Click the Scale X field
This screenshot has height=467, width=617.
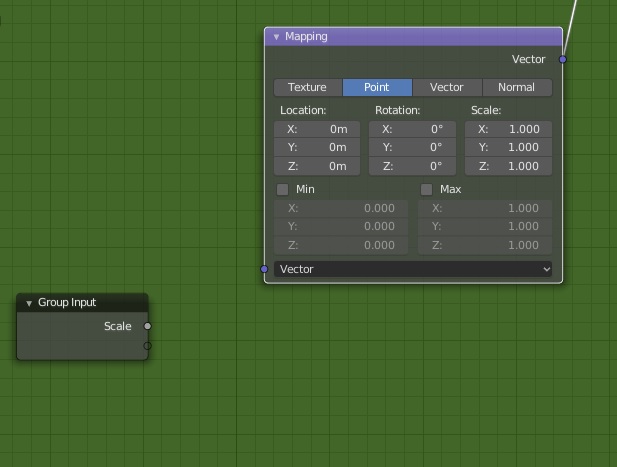pos(508,129)
